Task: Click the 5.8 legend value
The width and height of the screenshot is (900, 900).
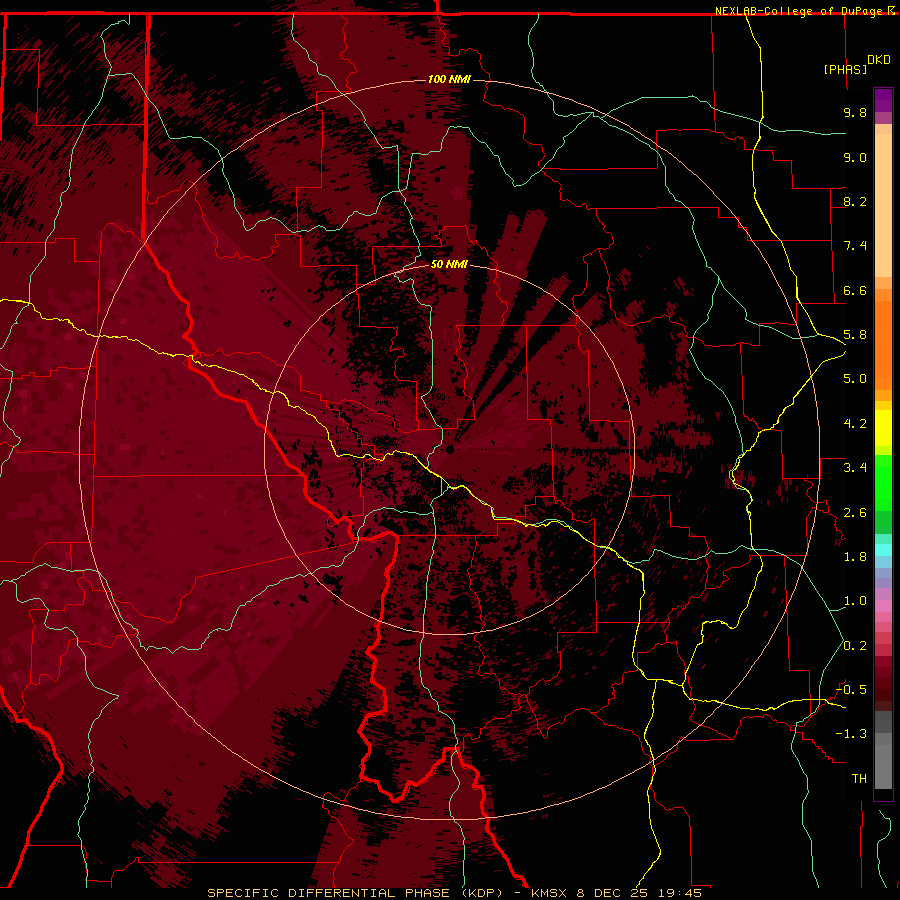Action: (x=855, y=335)
